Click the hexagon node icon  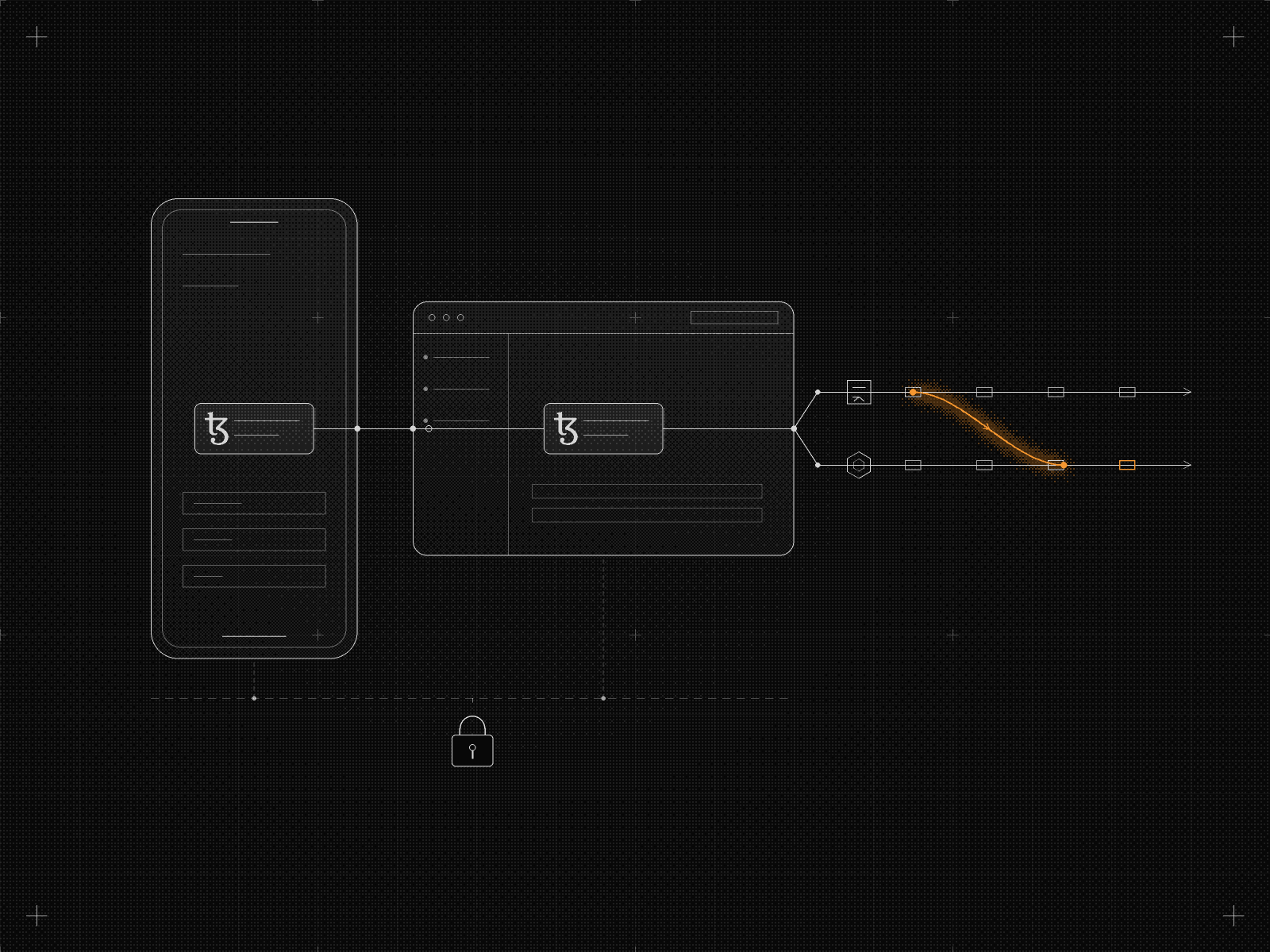point(859,465)
